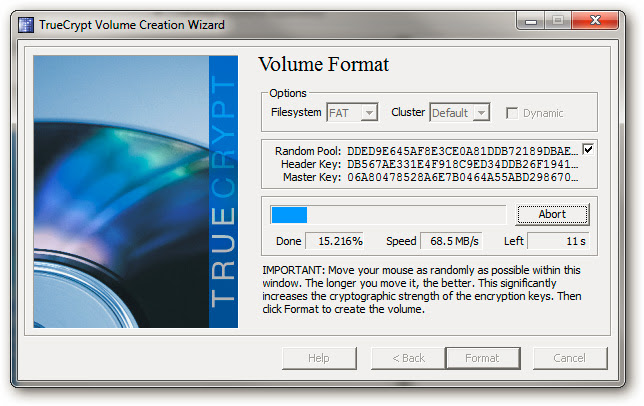Click the blue format progress bar
Viewport: 644px width, 406px height.
(388, 215)
